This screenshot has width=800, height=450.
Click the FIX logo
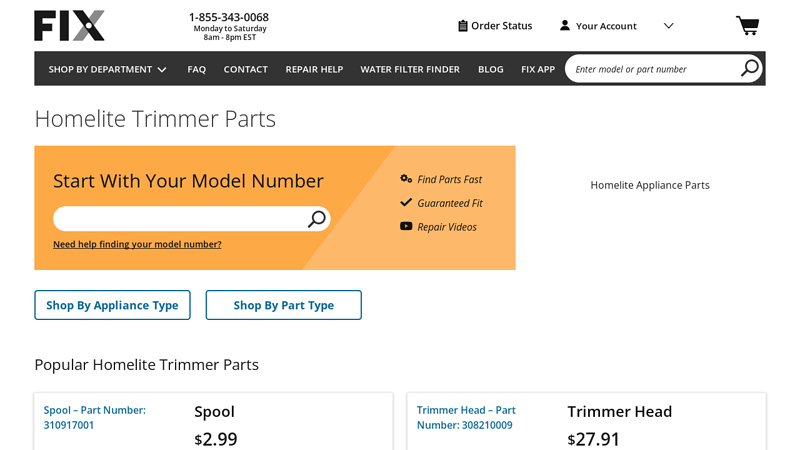pyautogui.click(x=69, y=26)
